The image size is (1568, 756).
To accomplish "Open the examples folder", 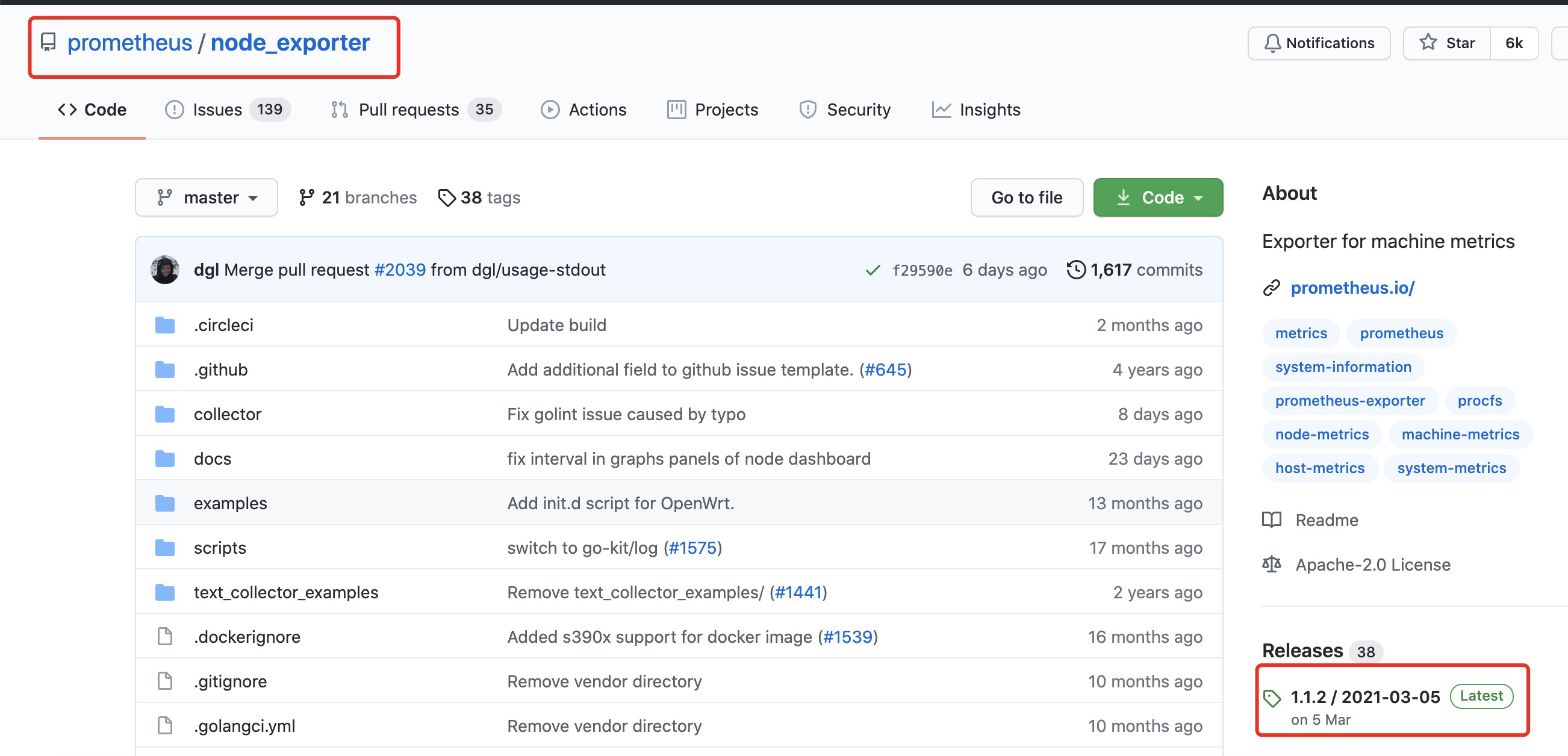I will (x=230, y=503).
